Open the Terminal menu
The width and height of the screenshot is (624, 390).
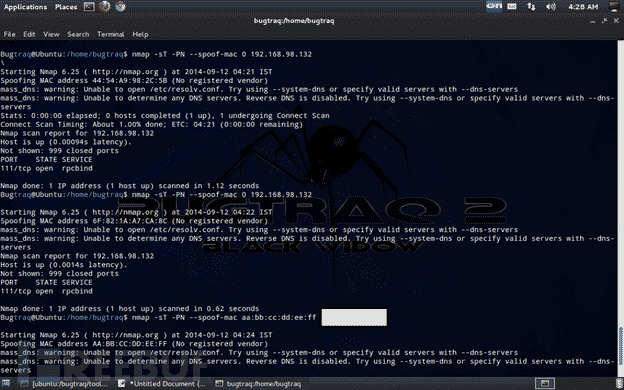pyautogui.click(x=111, y=34)
